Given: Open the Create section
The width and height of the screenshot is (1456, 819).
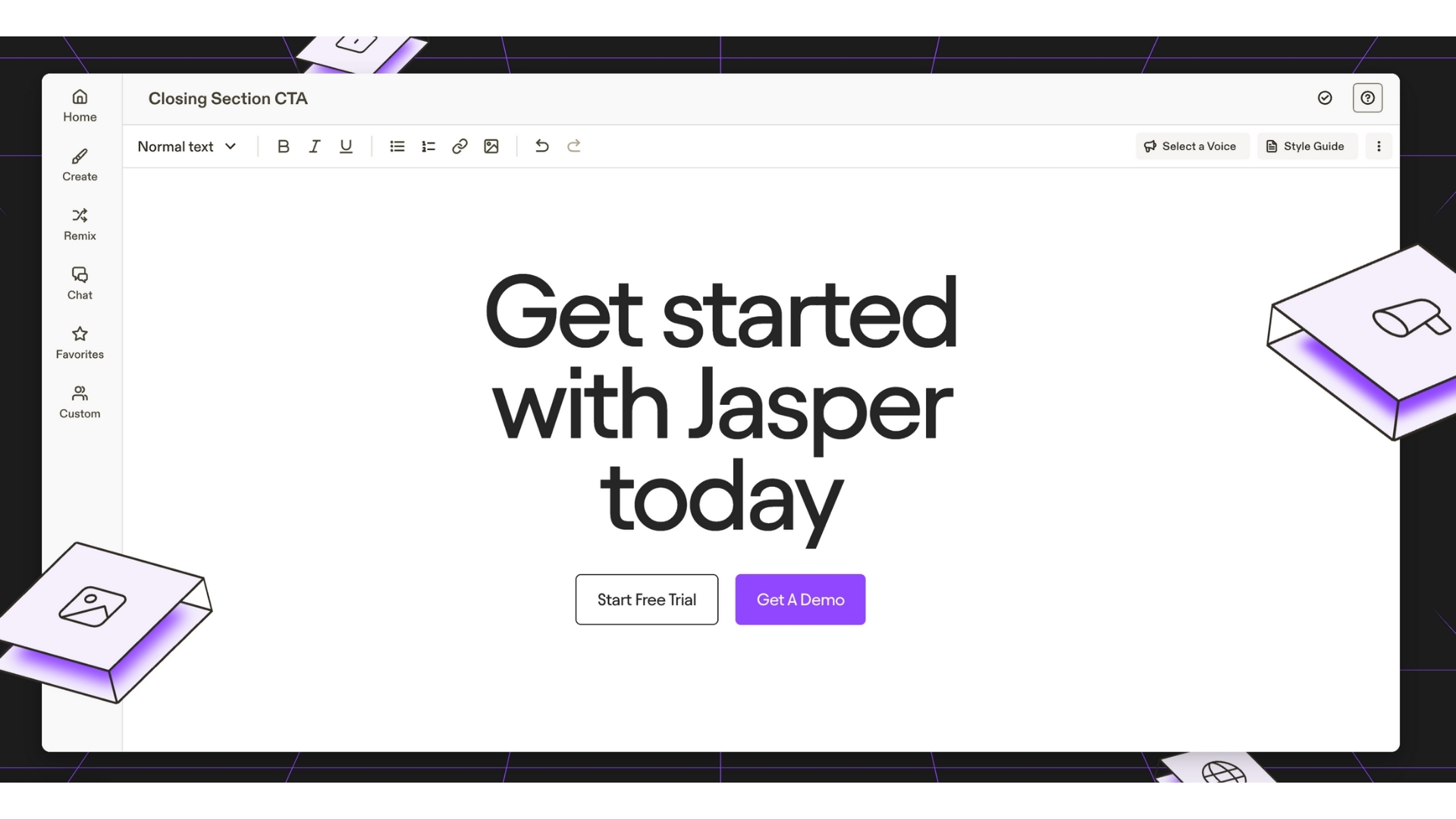Looking at the screenshot, I should tap(80, 165).
